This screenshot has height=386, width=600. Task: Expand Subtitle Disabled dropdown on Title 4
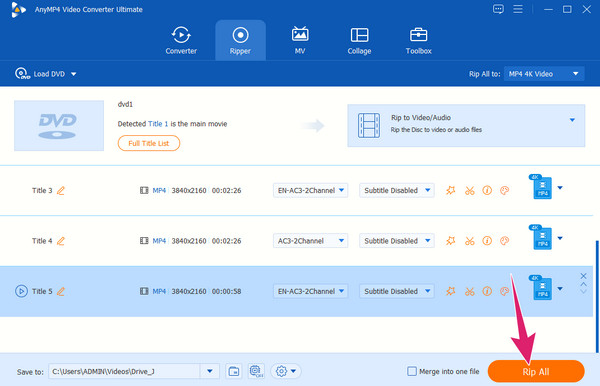point(396,241)
